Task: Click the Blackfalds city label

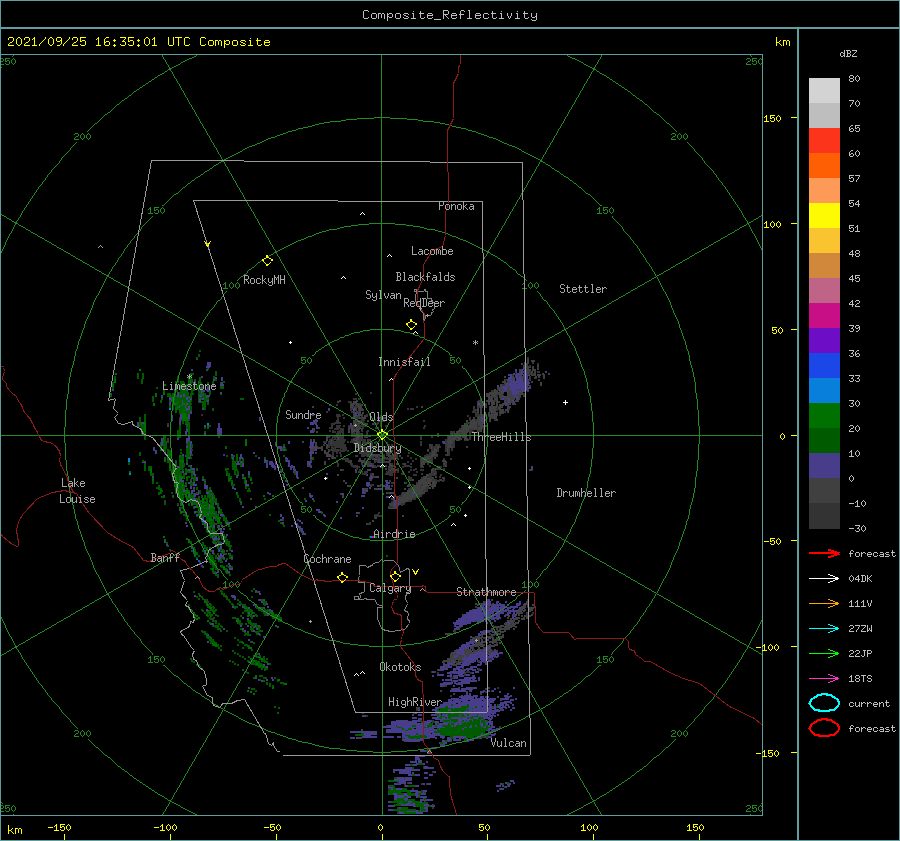Action: click(425, 277)
